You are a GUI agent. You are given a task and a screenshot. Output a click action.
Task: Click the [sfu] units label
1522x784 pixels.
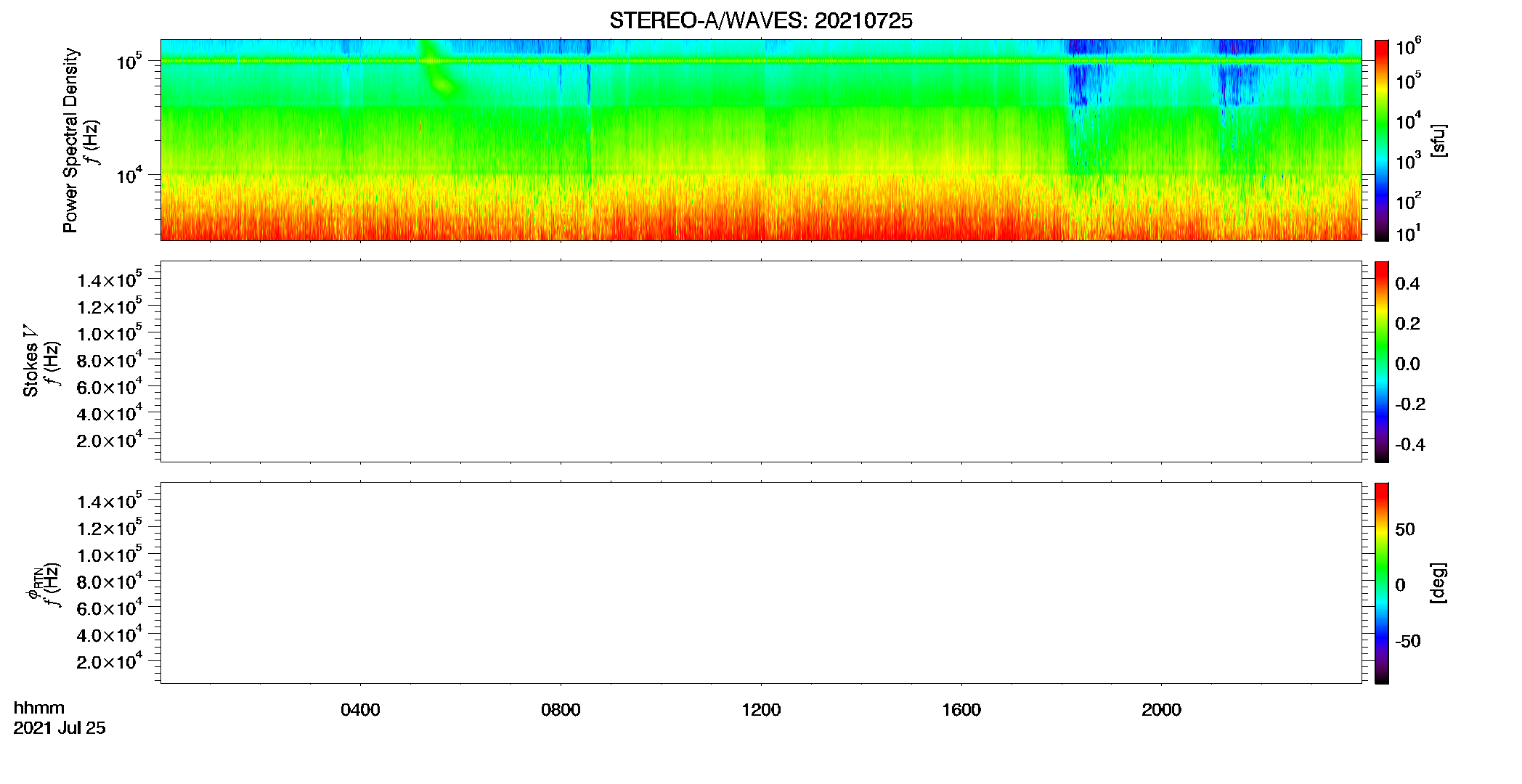(1438, 140)
